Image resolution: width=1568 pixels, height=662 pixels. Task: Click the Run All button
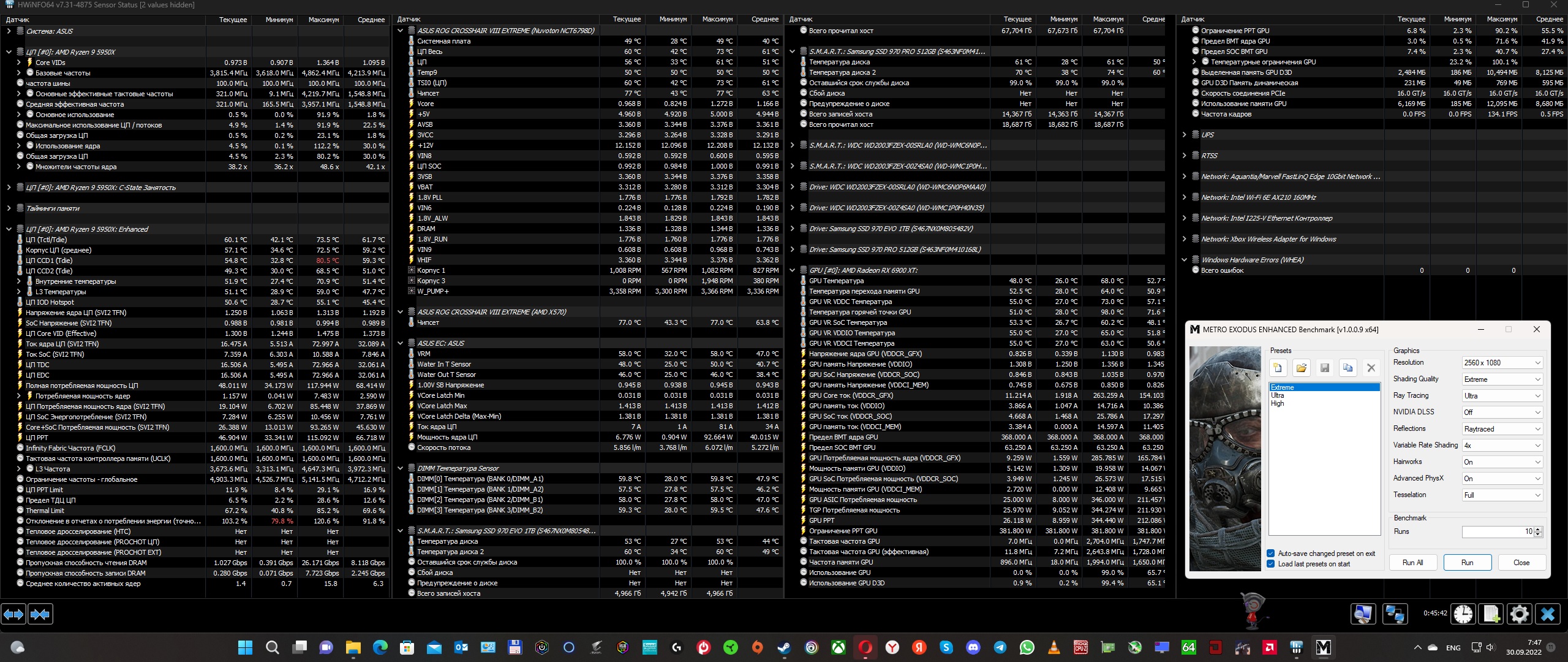tap(1412, 563)
